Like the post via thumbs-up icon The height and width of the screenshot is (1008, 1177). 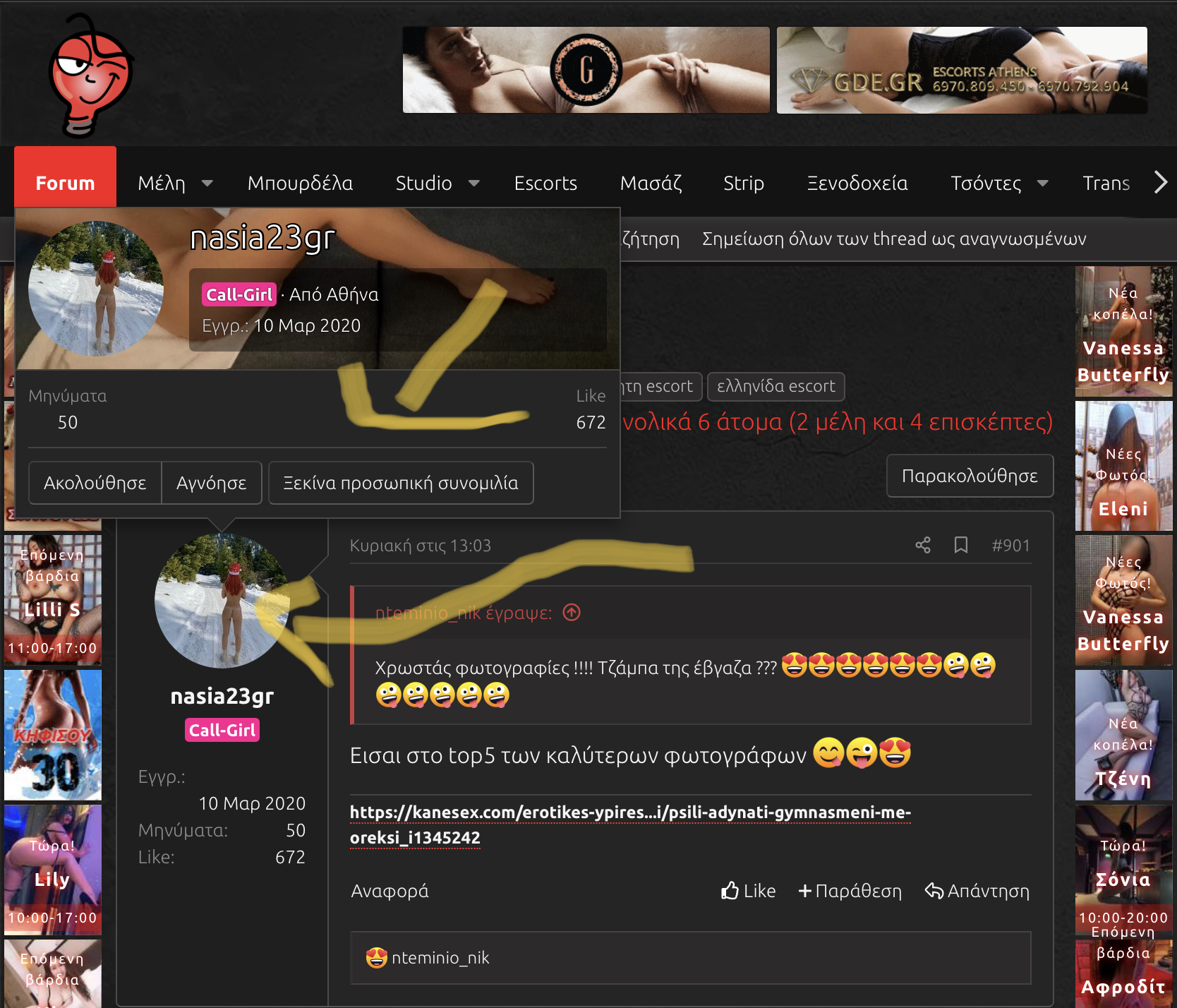(730, 891)
